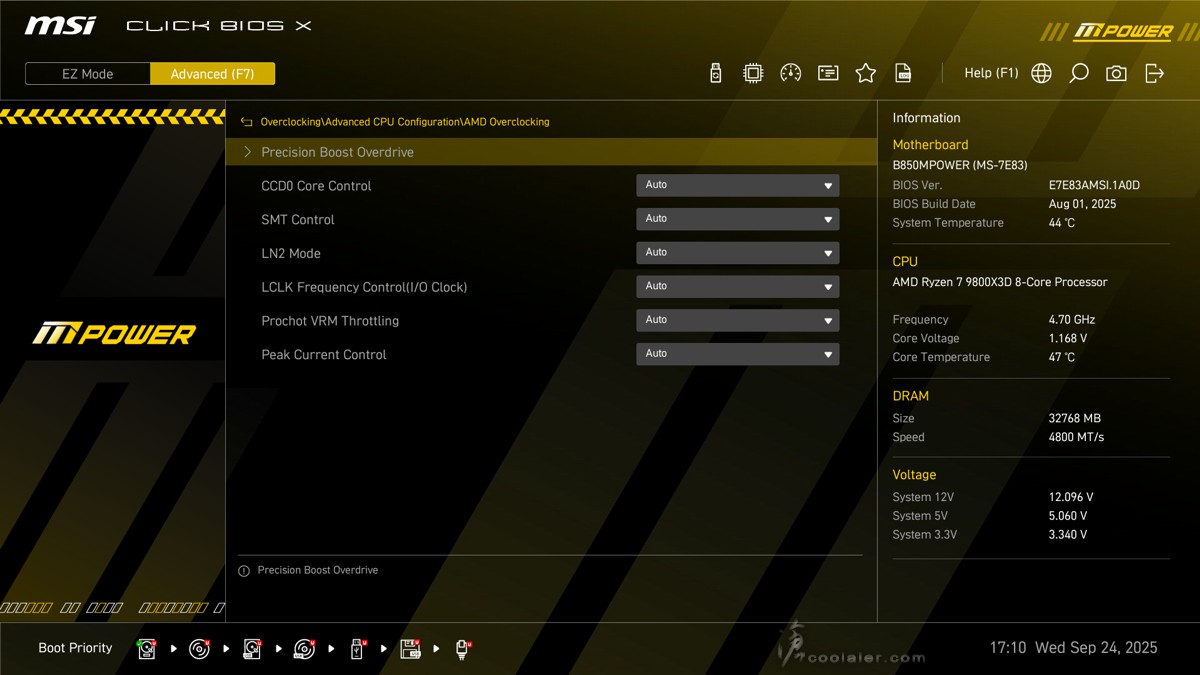Take a screenshot with the camera icon

(x=1116, y=73)
